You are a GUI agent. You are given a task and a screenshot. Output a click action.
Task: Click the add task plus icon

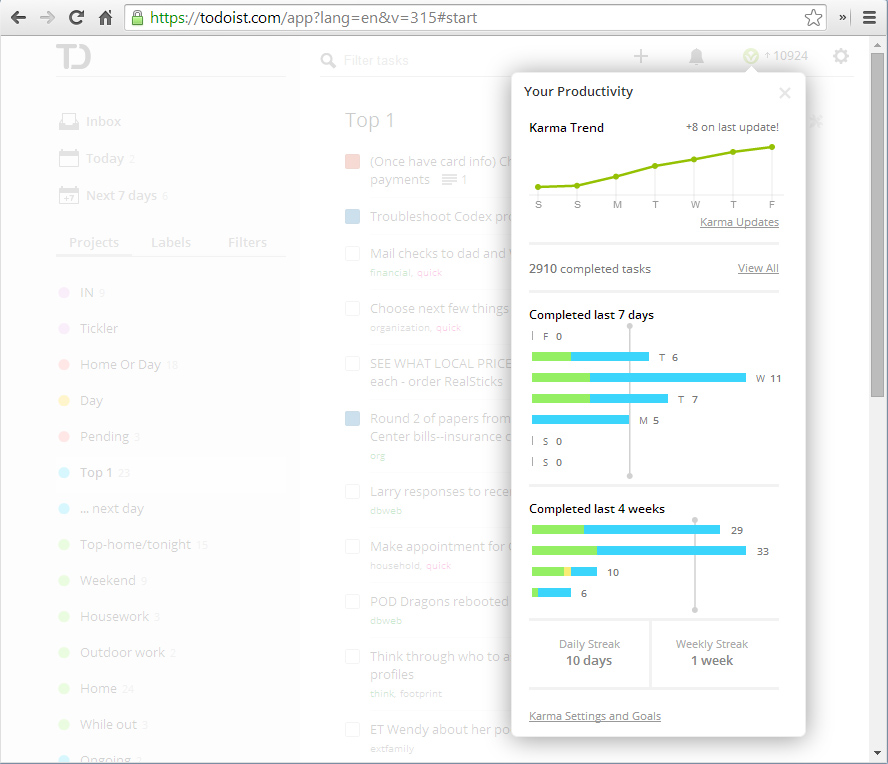pos(641,56)
